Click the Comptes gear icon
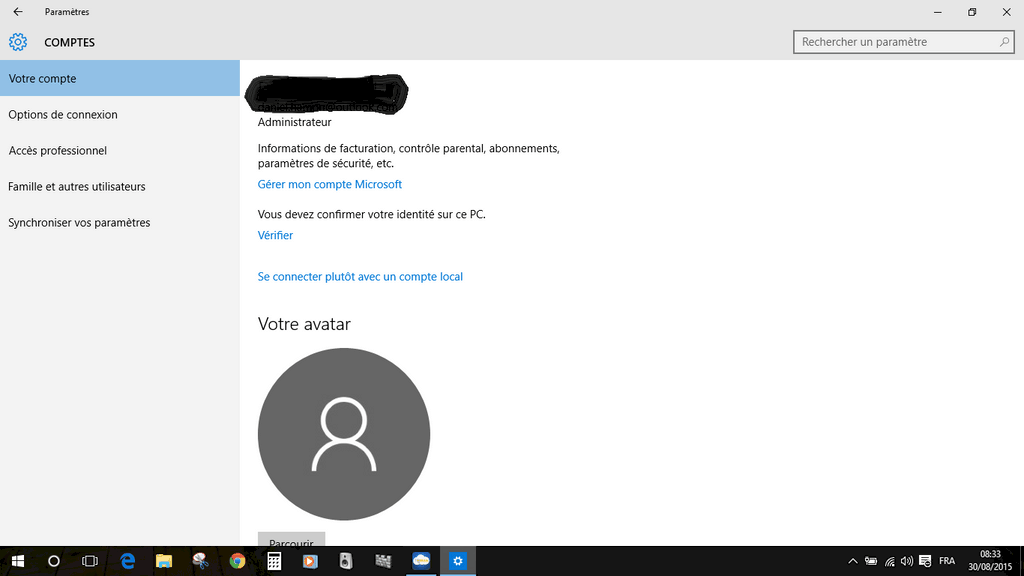The width and height of the screenshot is (1024, 576). [18, 43]
